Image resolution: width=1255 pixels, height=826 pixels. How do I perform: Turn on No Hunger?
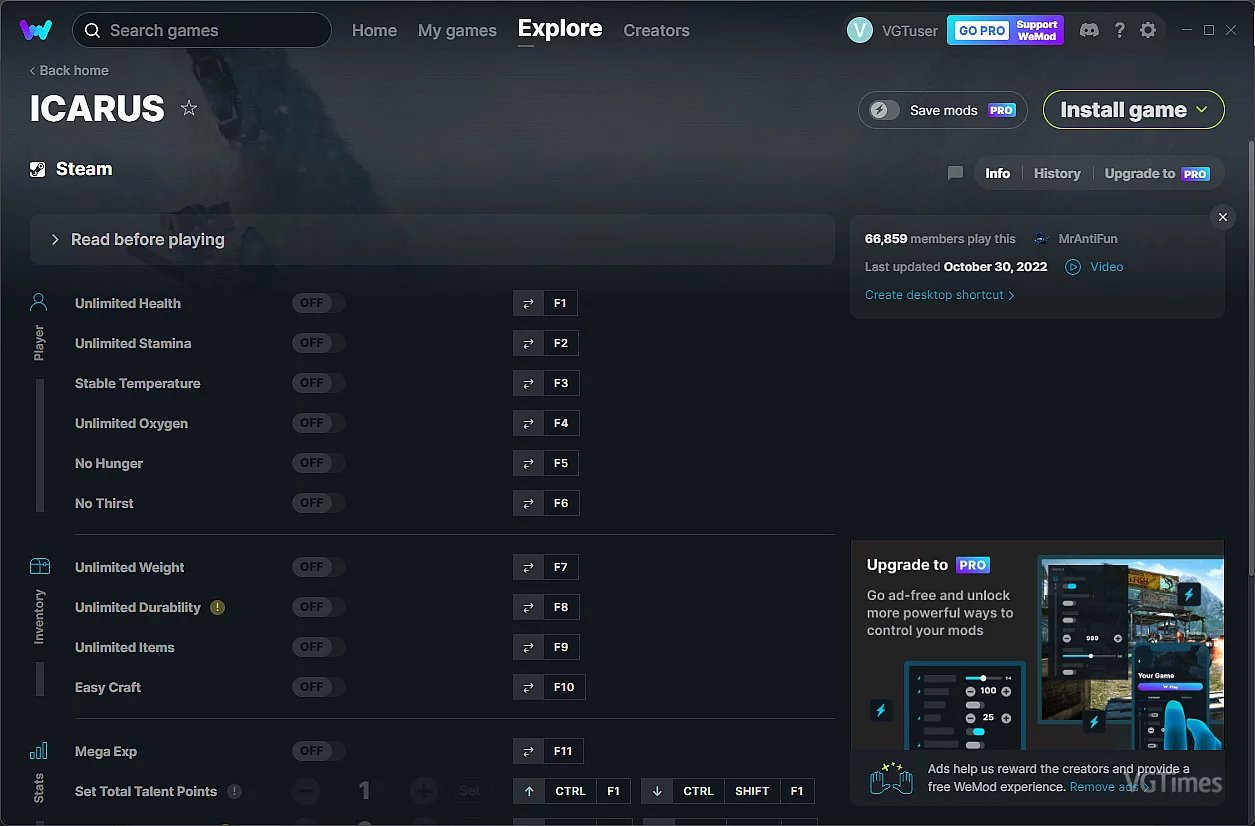click(x=318, y=463)
